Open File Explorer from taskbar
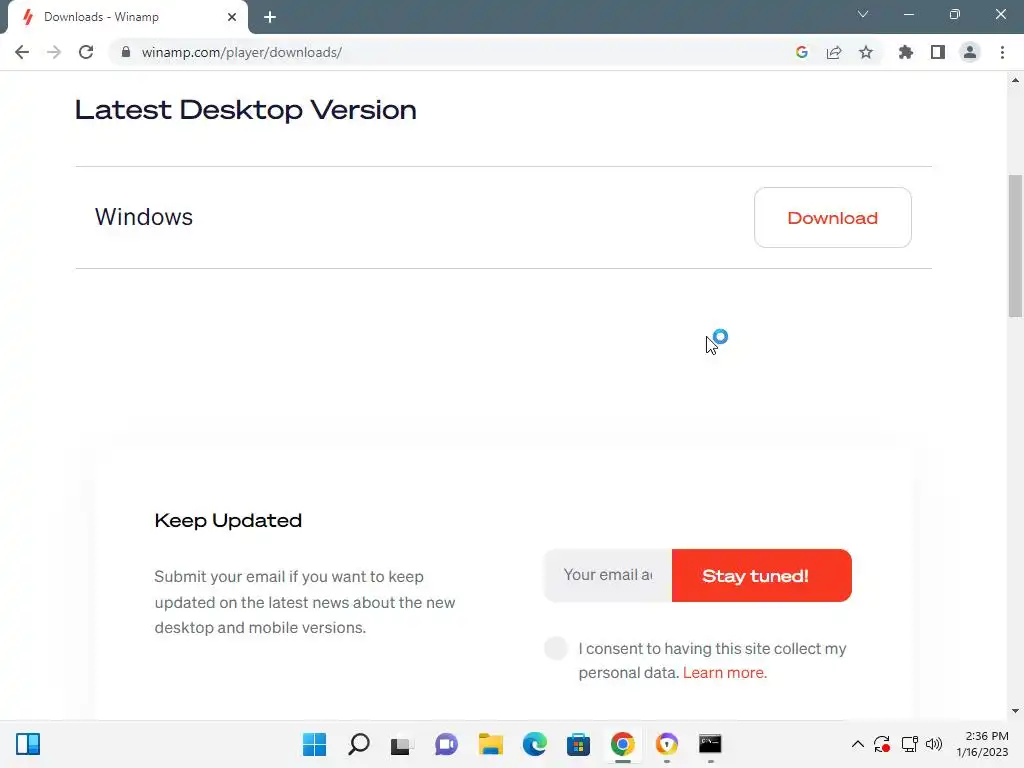 (x=490, y=744)
